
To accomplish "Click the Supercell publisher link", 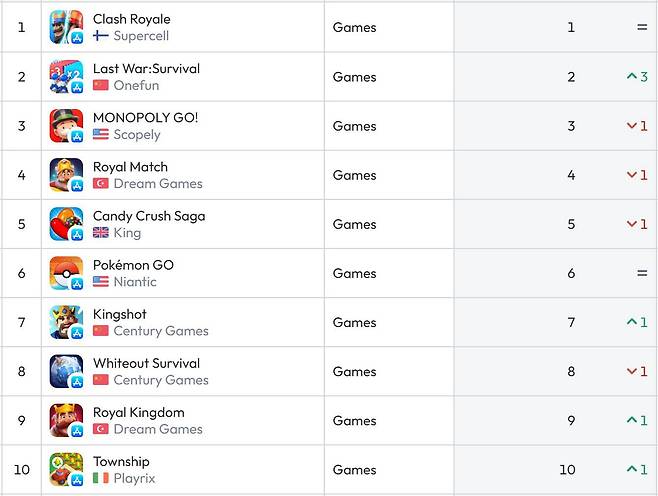I will 141,36.
